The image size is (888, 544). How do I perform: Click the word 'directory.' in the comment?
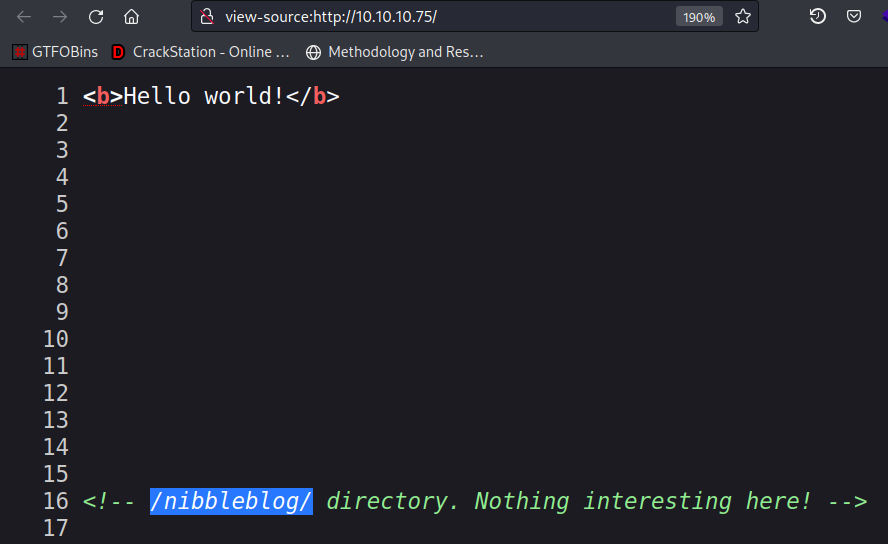pos(392,502)
